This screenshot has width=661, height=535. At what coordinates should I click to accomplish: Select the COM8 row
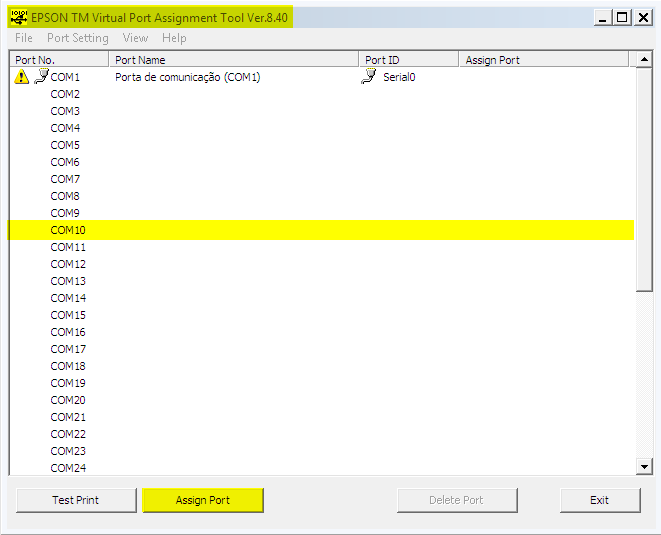point(322,196)
